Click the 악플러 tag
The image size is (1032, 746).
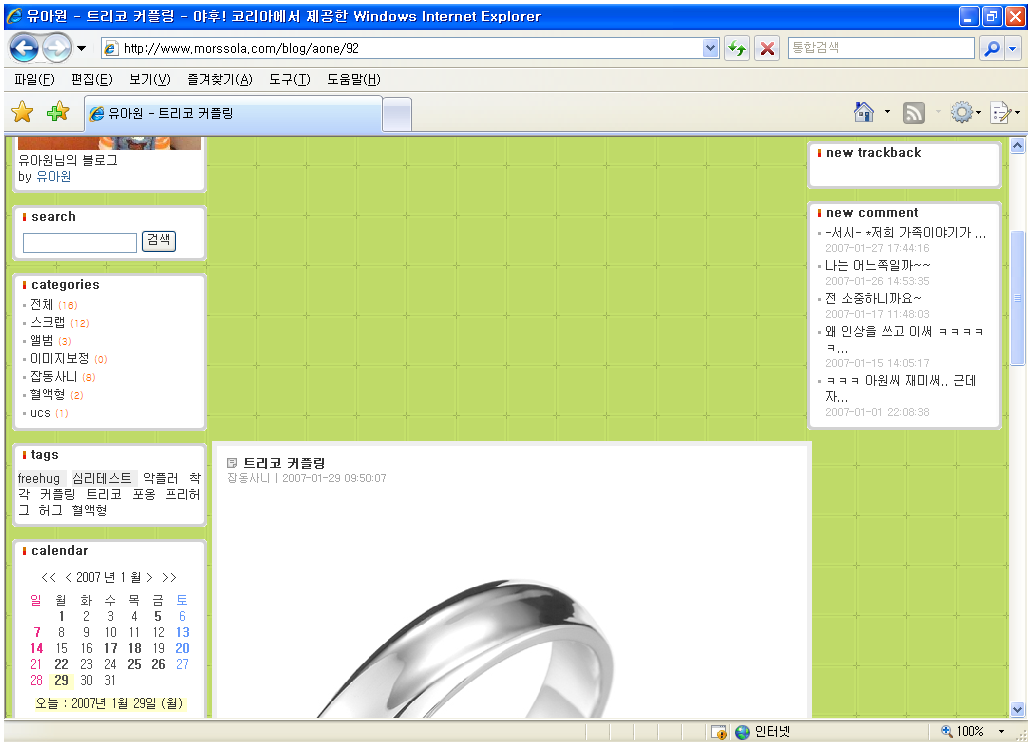(161, 478)
